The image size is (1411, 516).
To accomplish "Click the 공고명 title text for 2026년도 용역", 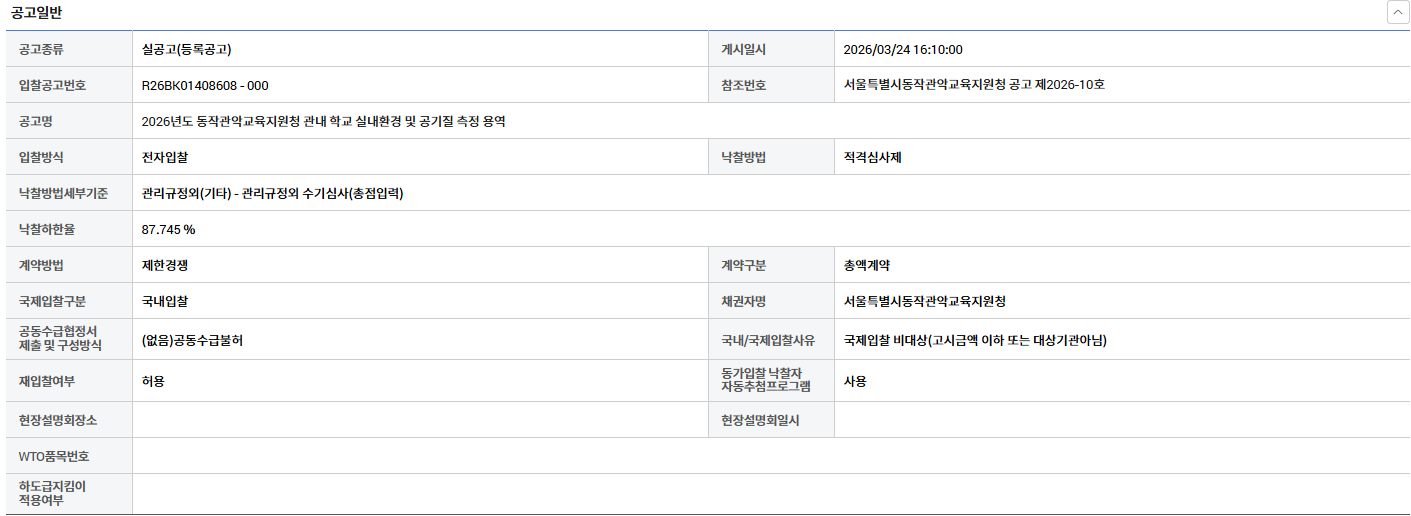I will click(323, 121).
